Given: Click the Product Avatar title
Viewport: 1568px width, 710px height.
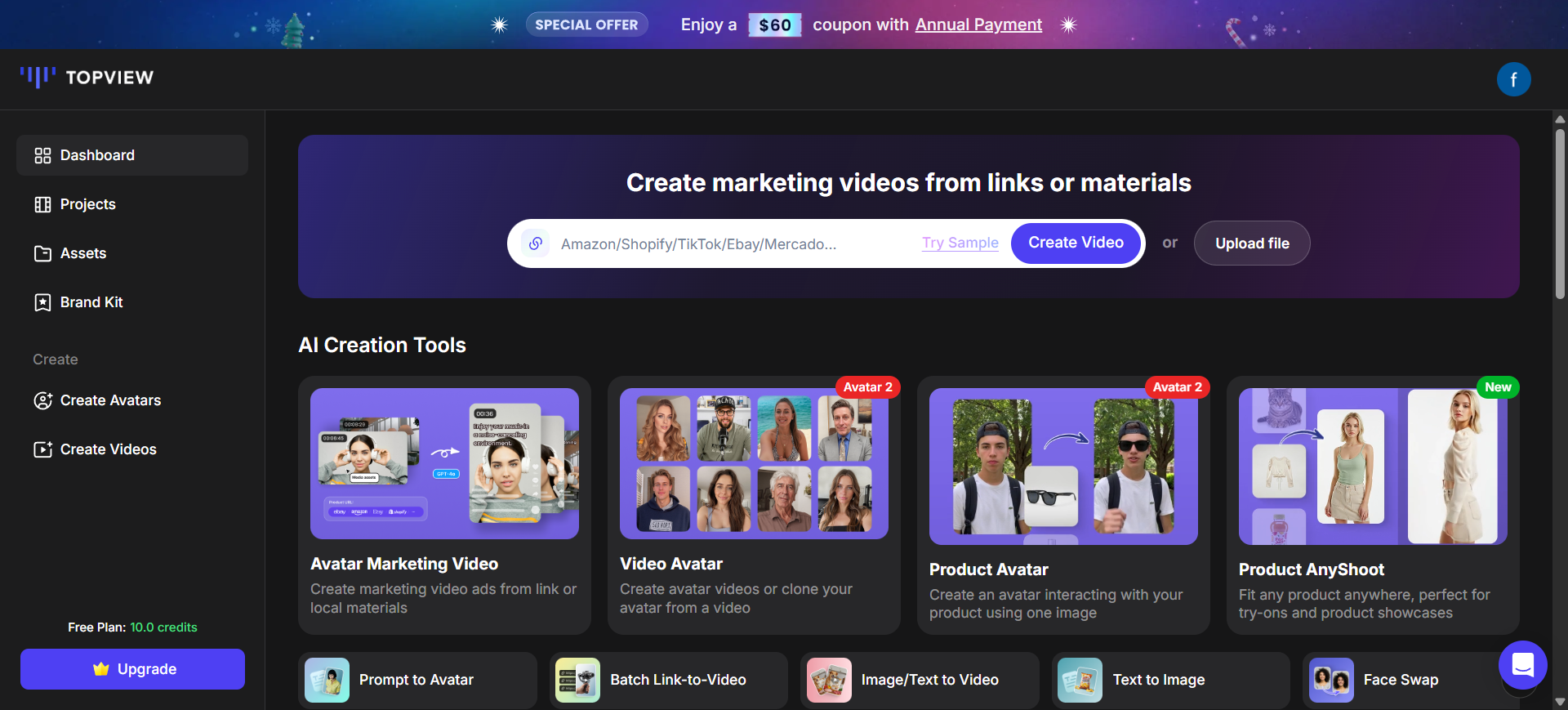Looking at the screenshot, I should coord(989,569).
